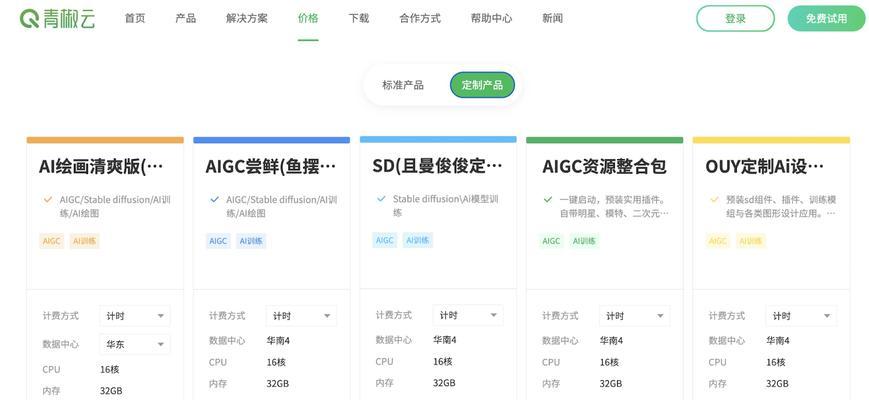The height and width of the screenshot is (400, 869).
Task: Click the orange checkmark in AI绘画清爽版 card
Action: (47, 199)
